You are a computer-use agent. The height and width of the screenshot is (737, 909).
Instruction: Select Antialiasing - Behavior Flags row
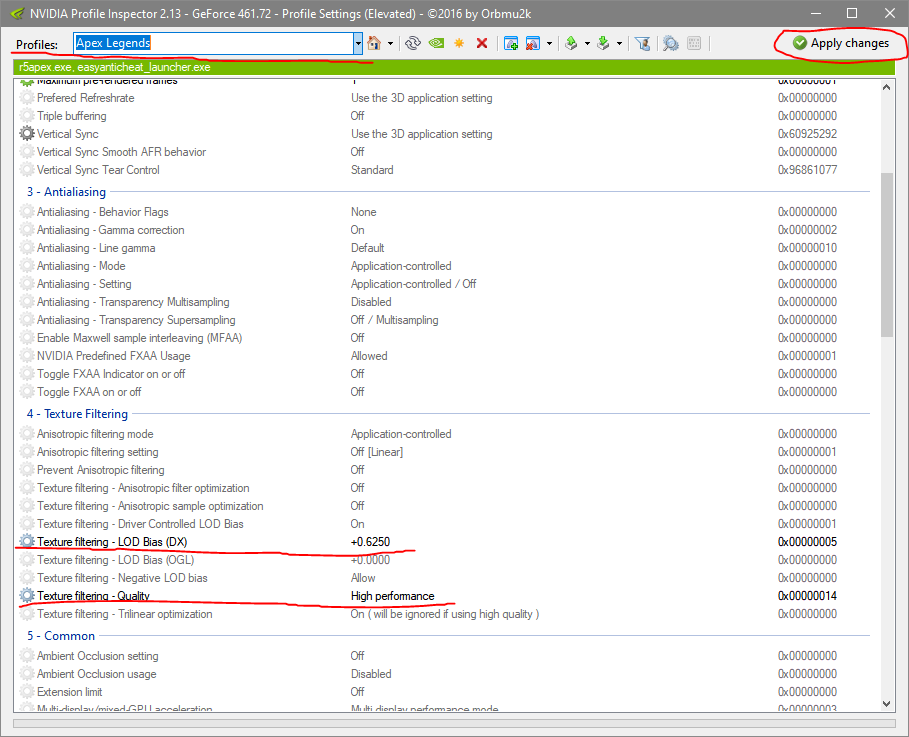446,212
